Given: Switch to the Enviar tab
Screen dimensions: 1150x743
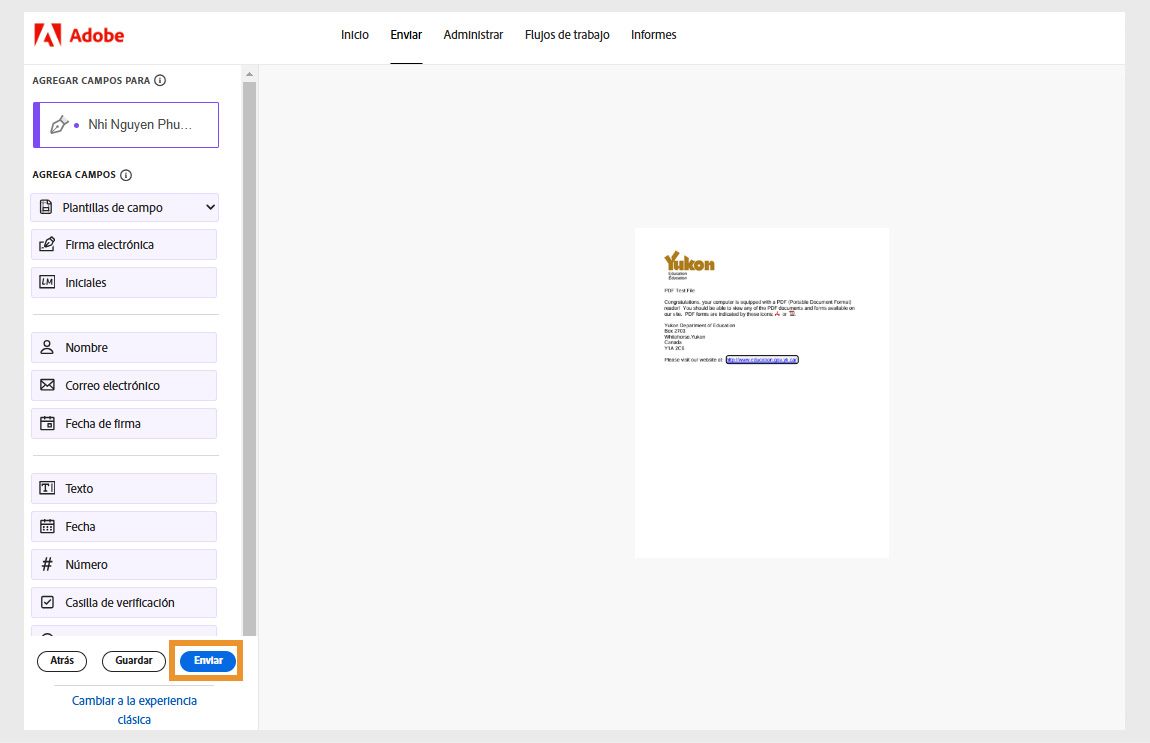Looking at the screenshot, I should [406, 34].
